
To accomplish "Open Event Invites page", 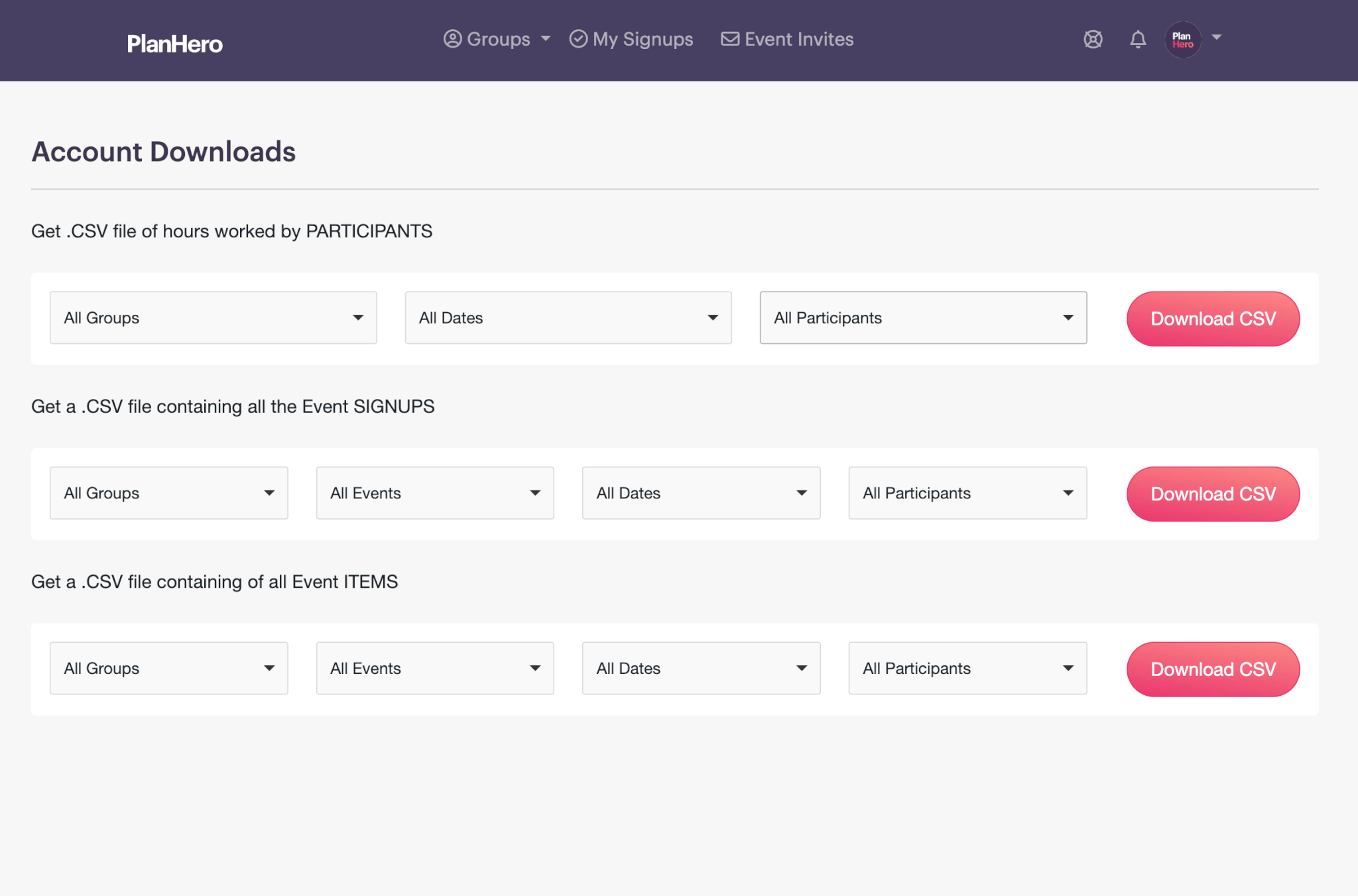I will click(788, 39).
